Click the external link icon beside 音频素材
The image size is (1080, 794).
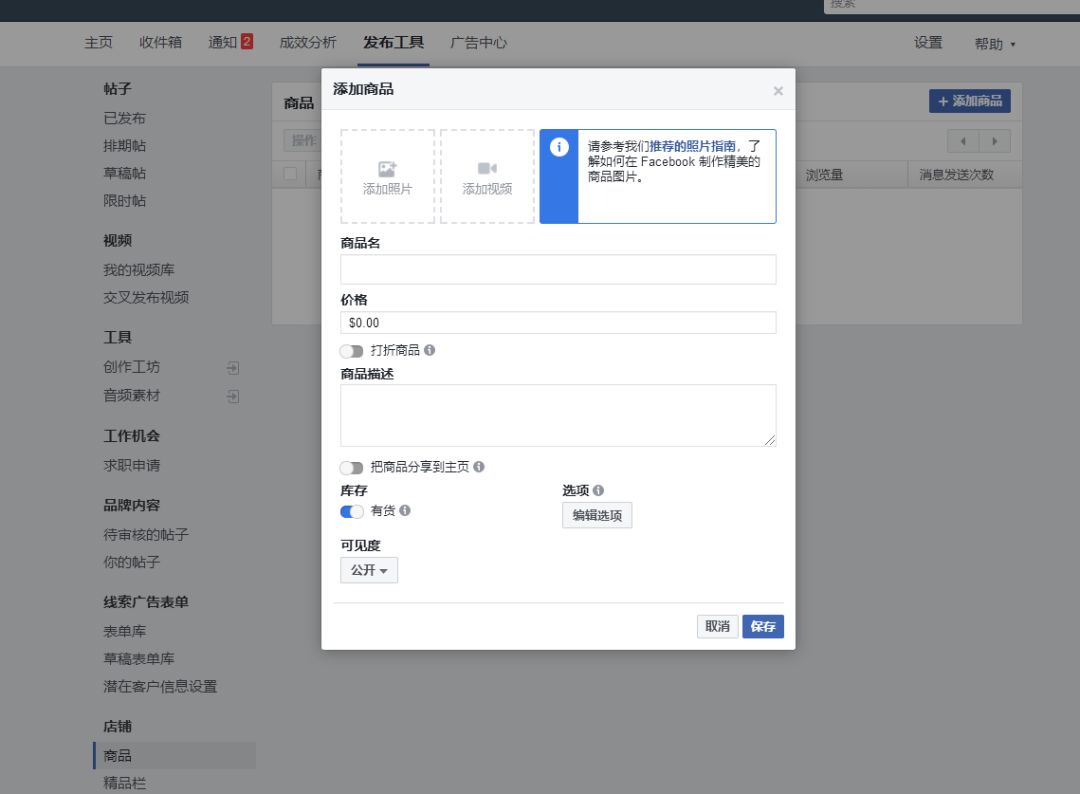[231, 396]
